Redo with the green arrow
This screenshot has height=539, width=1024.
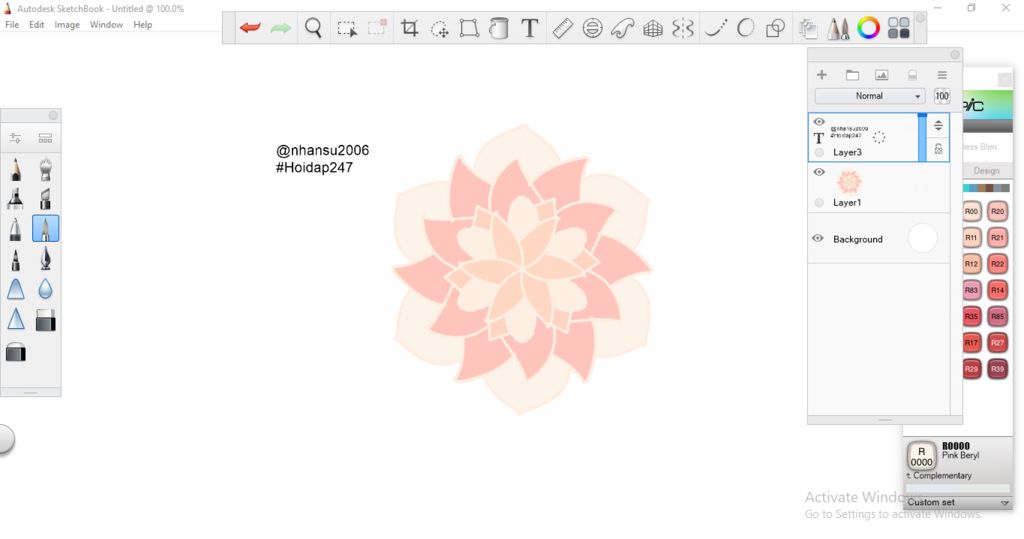click(x=281, y=28)
